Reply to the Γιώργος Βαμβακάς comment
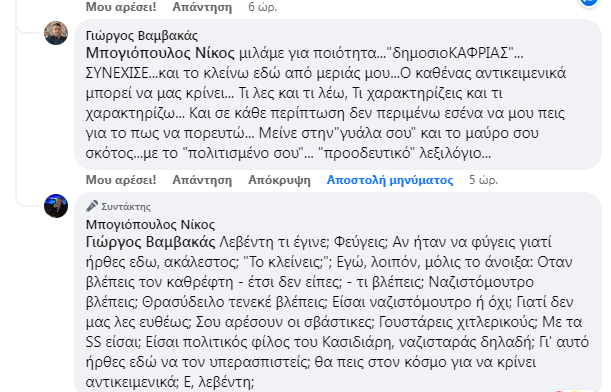This screenshot has width=611, height=392. point(202,180)
